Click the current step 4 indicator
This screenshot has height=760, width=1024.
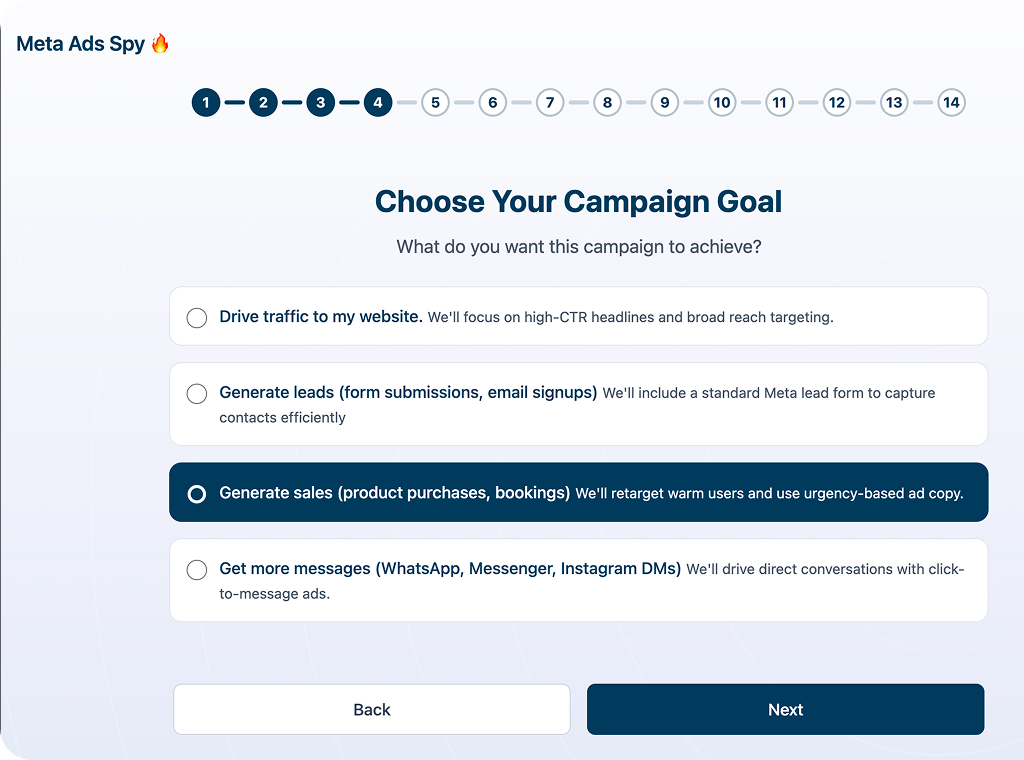pos(378,102)
